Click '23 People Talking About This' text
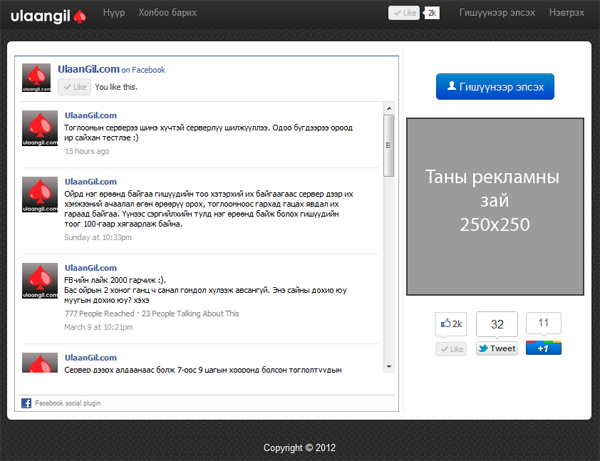The width and height of the screenshot is (600, 461). [x=191, y=314]
